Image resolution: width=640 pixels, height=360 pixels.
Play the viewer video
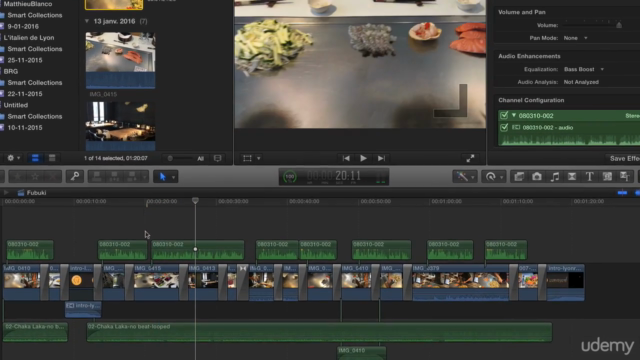[x=363, y=158]
